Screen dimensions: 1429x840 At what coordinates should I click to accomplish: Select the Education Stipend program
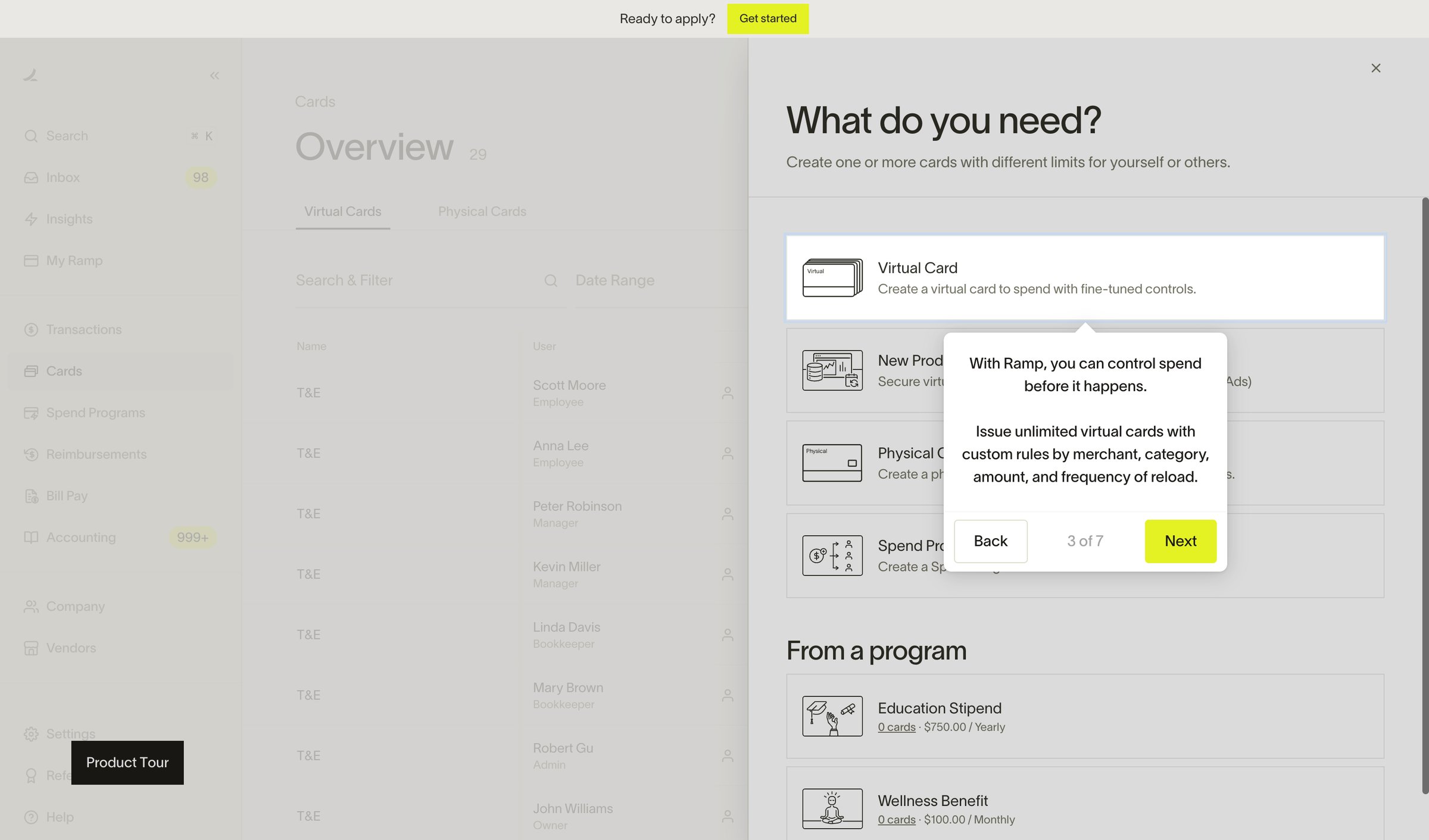coord(1085,716)
